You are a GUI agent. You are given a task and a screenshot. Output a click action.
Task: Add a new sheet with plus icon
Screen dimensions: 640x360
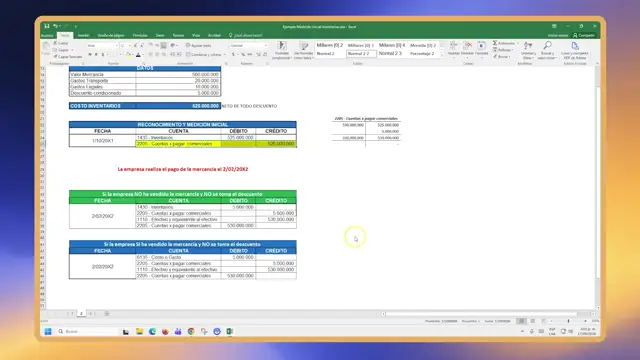[x=107, y=313]
